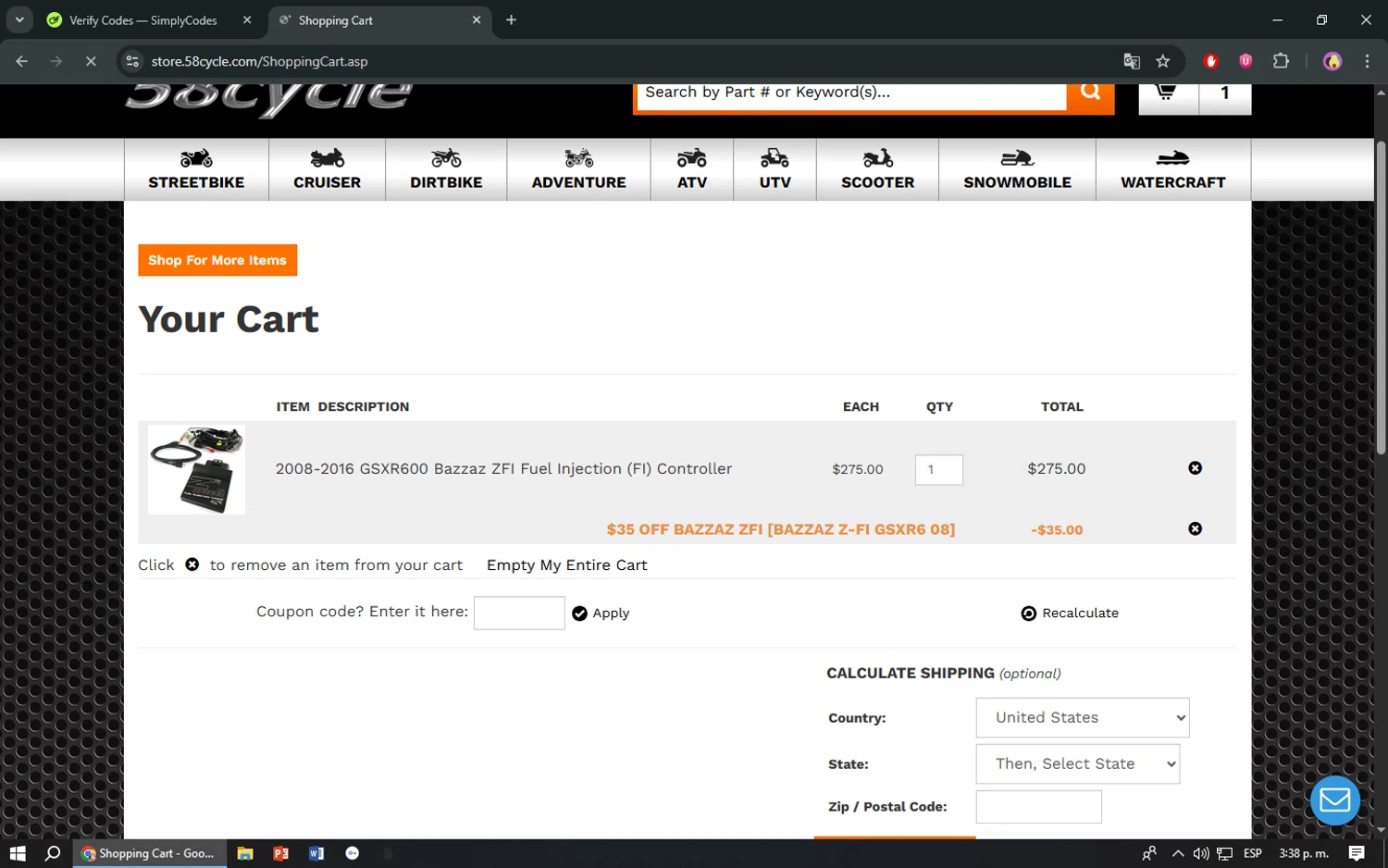This screenshot has width=1388, height=868.
Task: Click the $35 OFF BAZZAZ ZFI discount text
Action: (x=781, y=529)
